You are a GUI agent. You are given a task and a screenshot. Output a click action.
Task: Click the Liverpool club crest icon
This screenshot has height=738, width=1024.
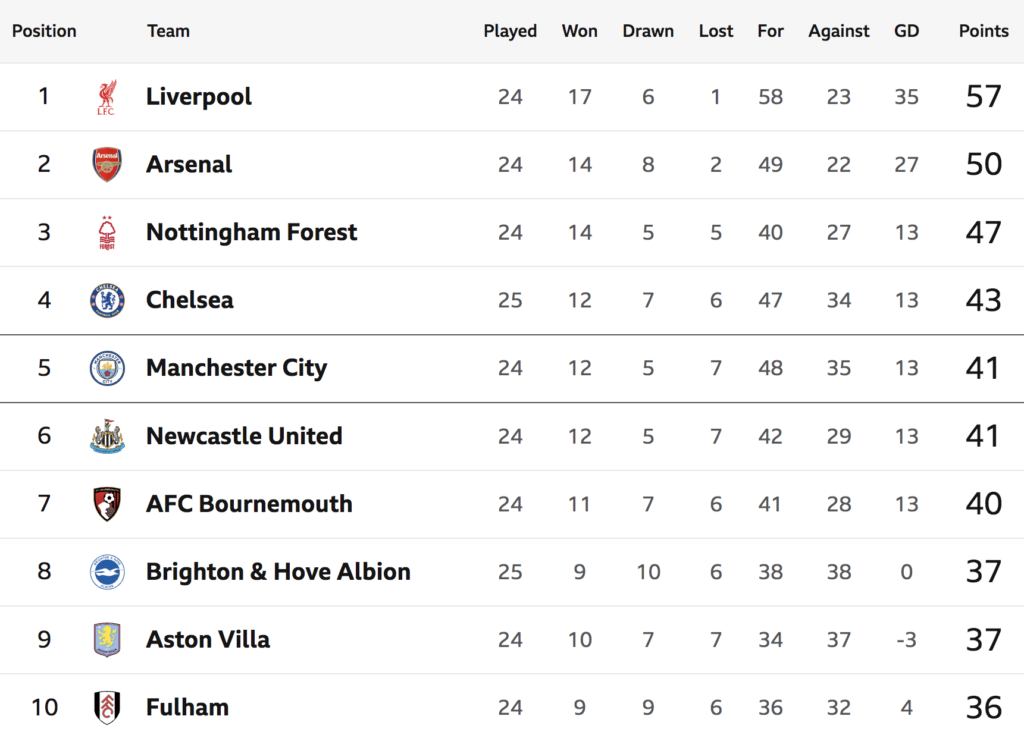click(107, 97)
